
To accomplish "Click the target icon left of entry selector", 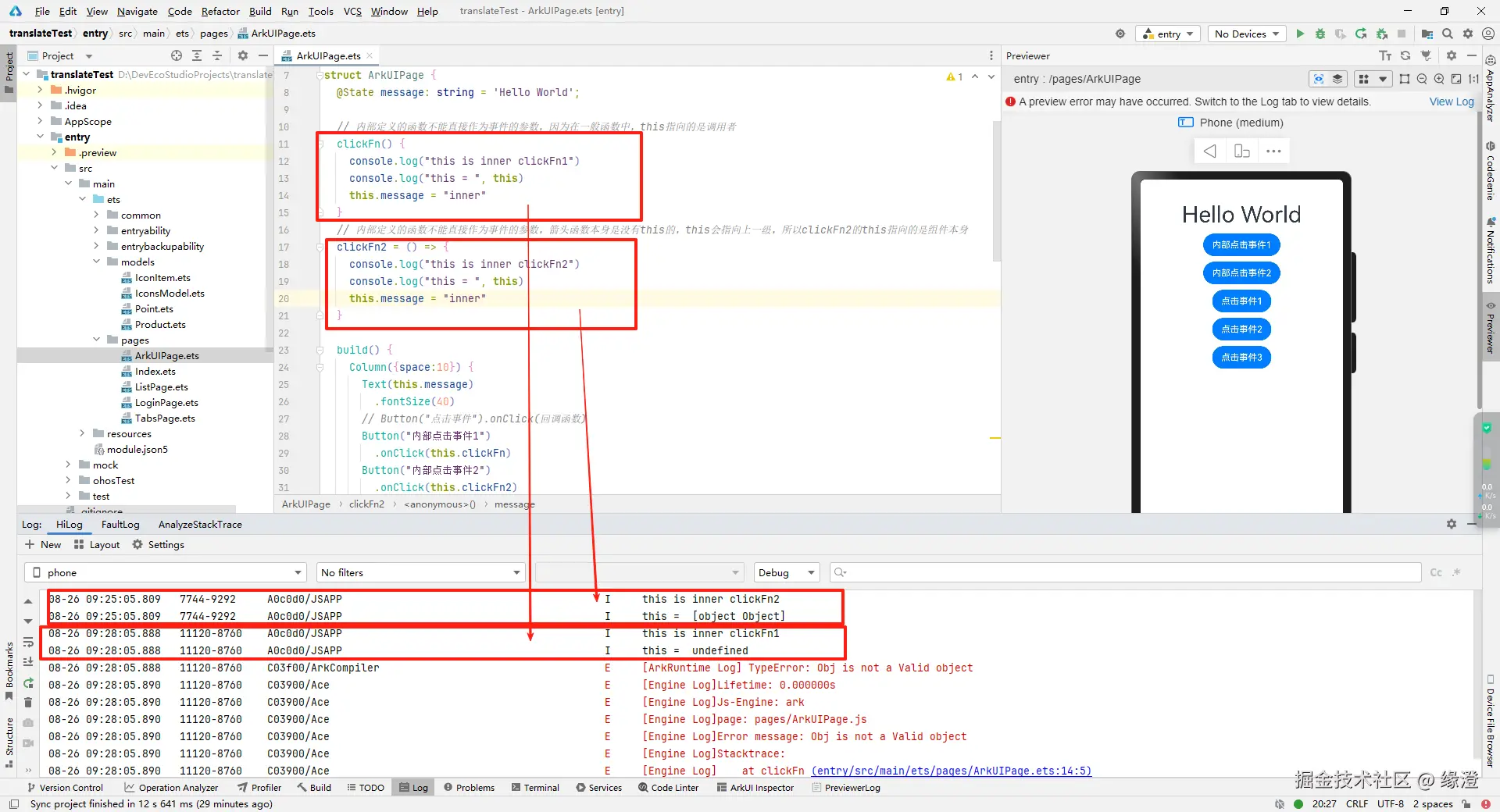I will [1120, 34].
